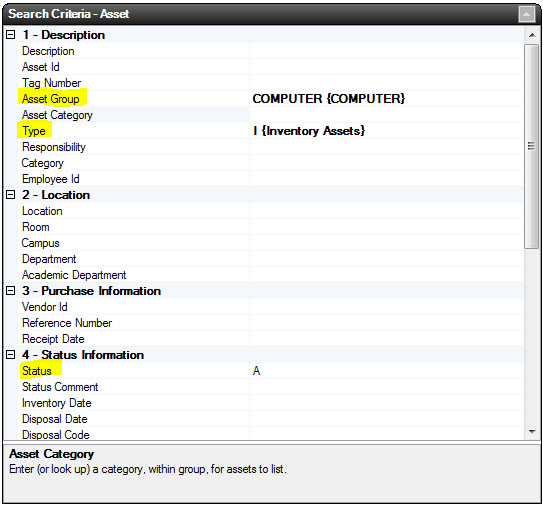Select the Employee Id label
The height and width of the screenshot is (505, 543).
[51, 179]
